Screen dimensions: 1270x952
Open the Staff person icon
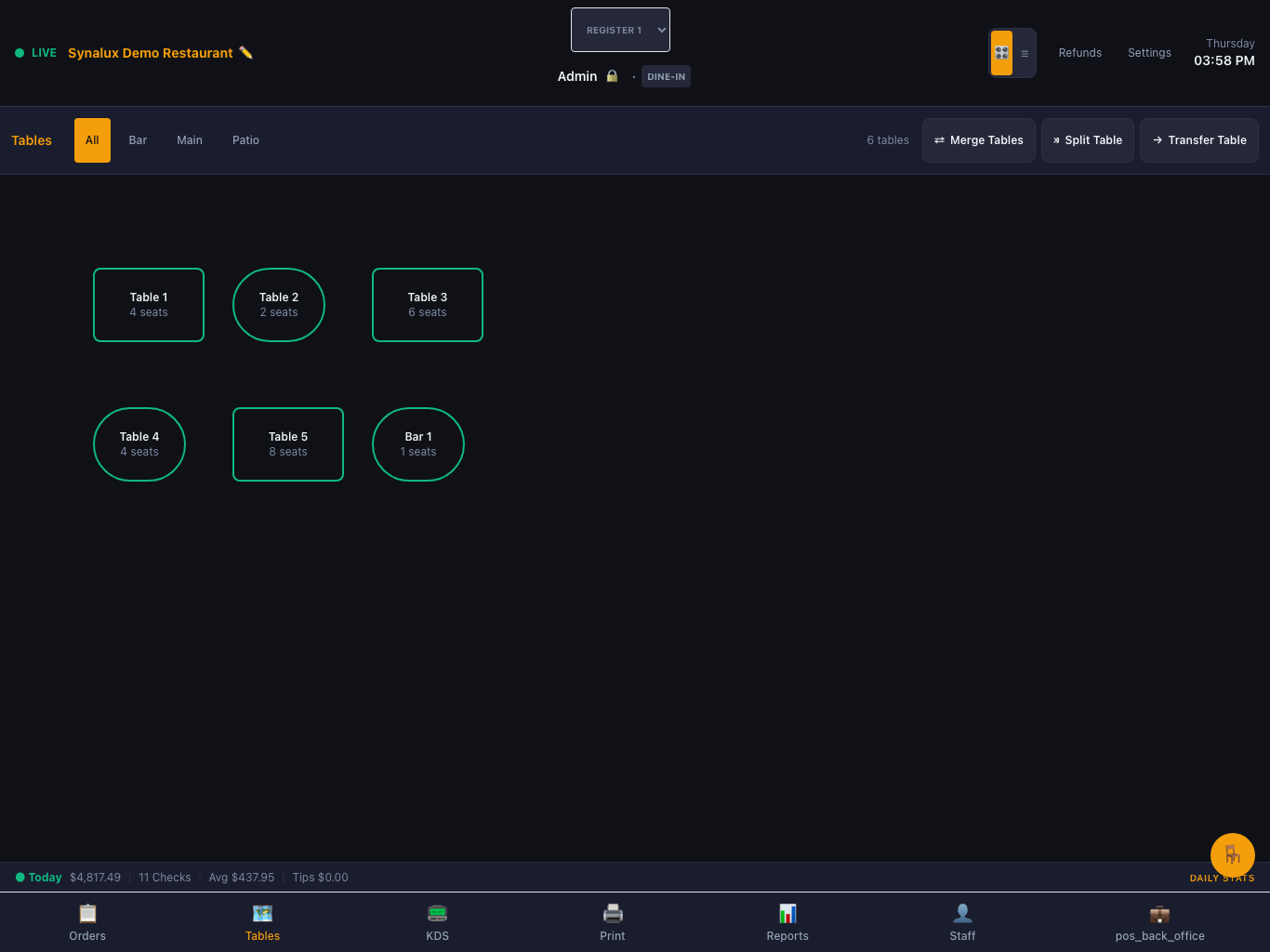[x=962, y=913]
